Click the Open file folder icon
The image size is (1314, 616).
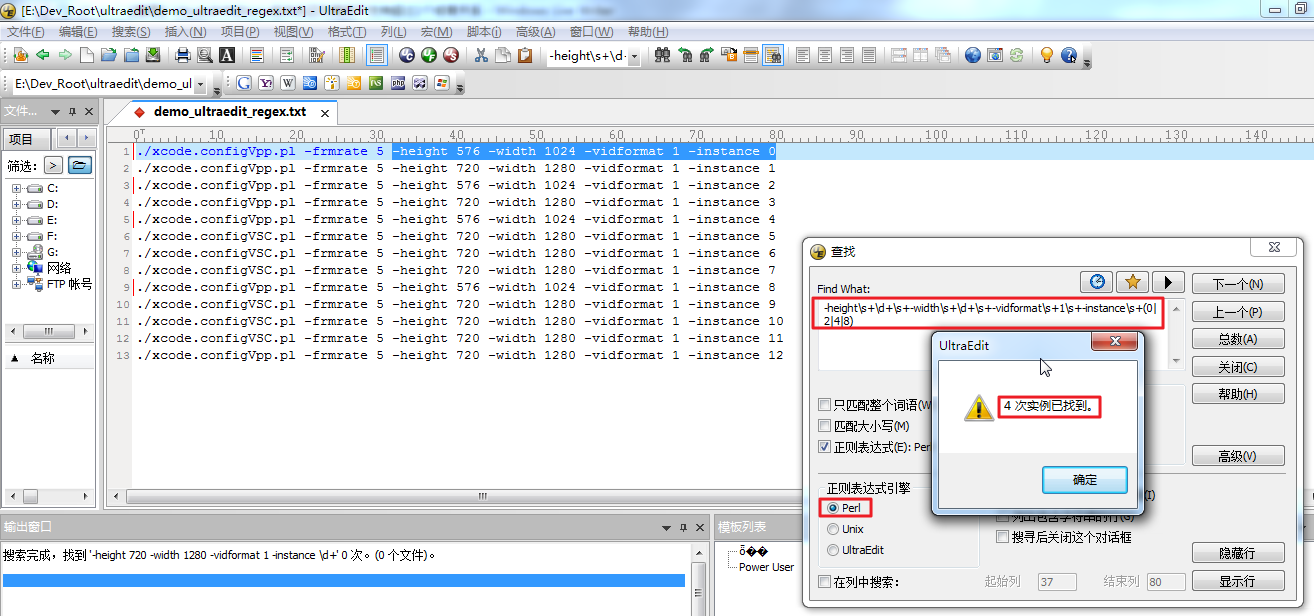click(110, 55)
